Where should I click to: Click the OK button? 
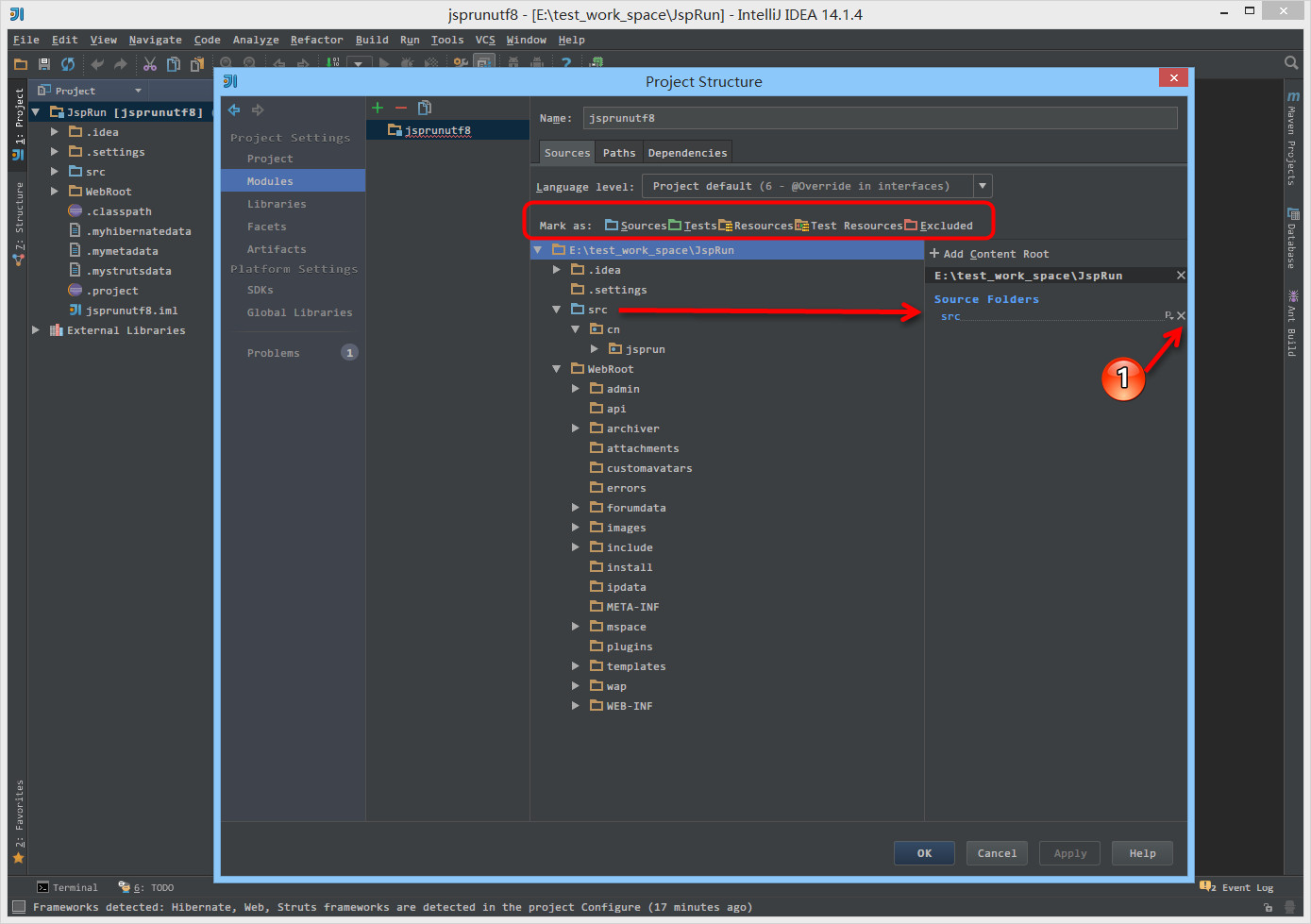[x=924, y=853]
